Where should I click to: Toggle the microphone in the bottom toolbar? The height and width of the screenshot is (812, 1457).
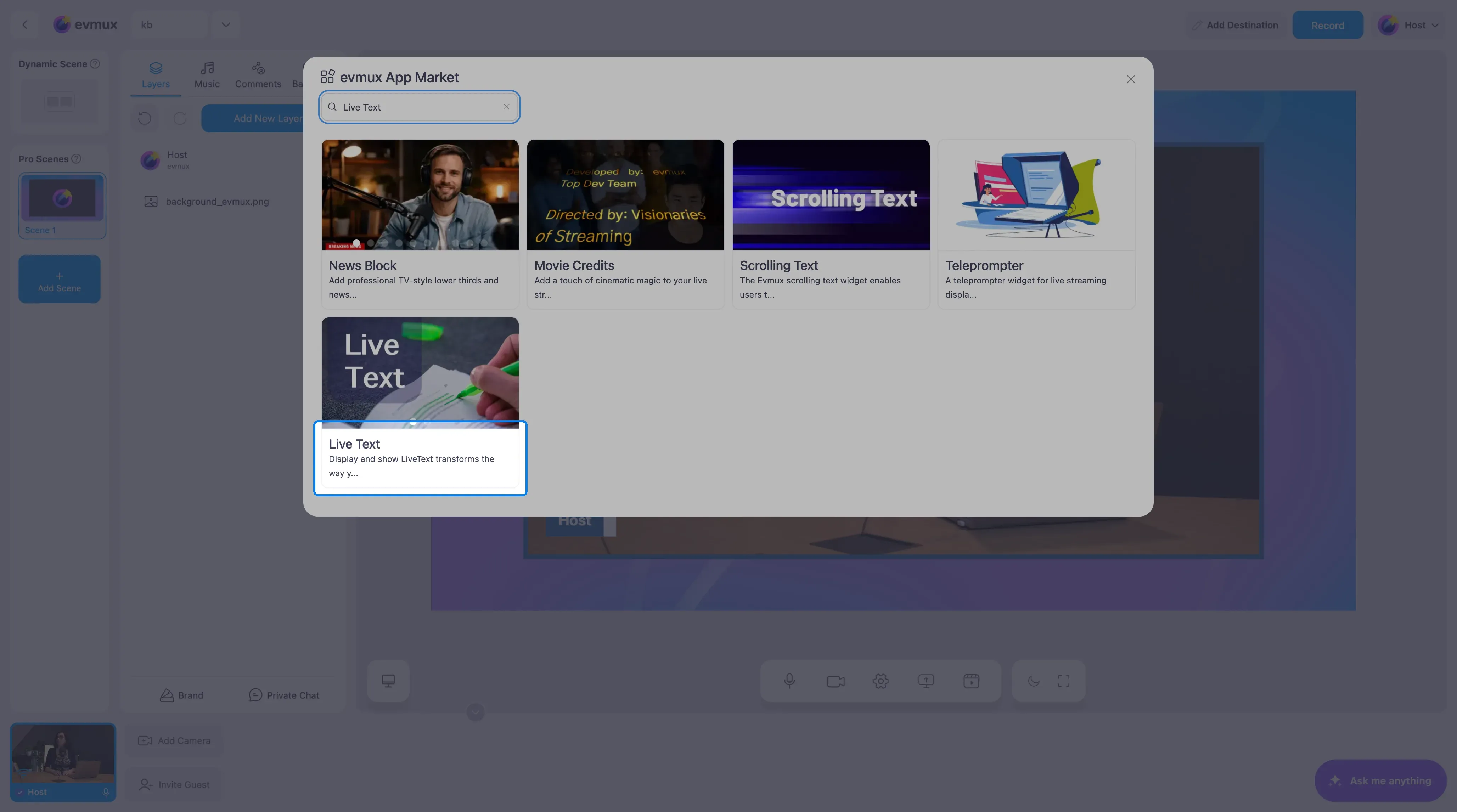point(789,681)
